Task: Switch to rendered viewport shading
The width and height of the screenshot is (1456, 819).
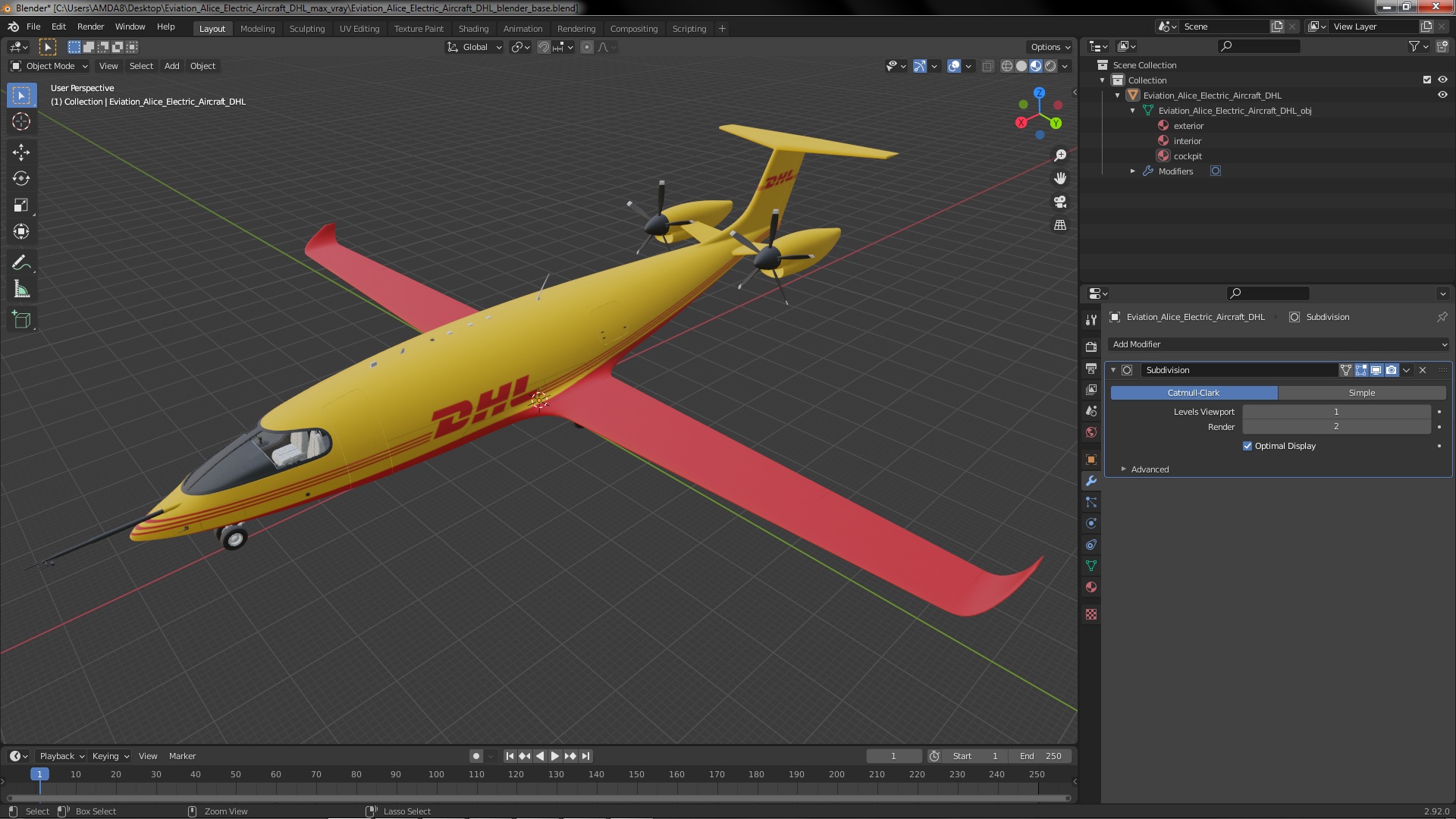Action: click(x=1050, y=66)
